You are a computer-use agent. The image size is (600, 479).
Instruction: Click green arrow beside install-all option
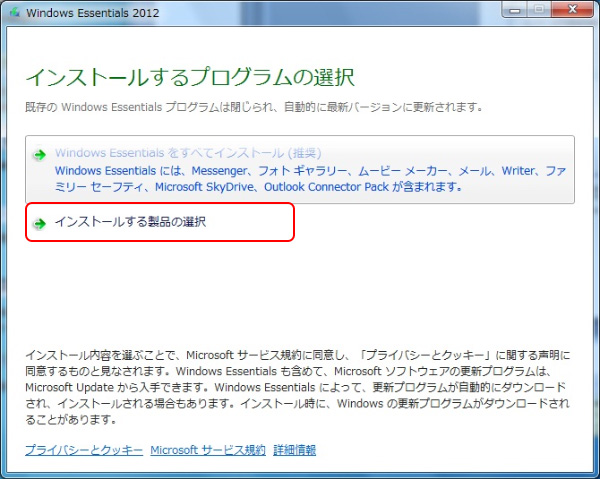pyautogui.click(x=39, y=155)
